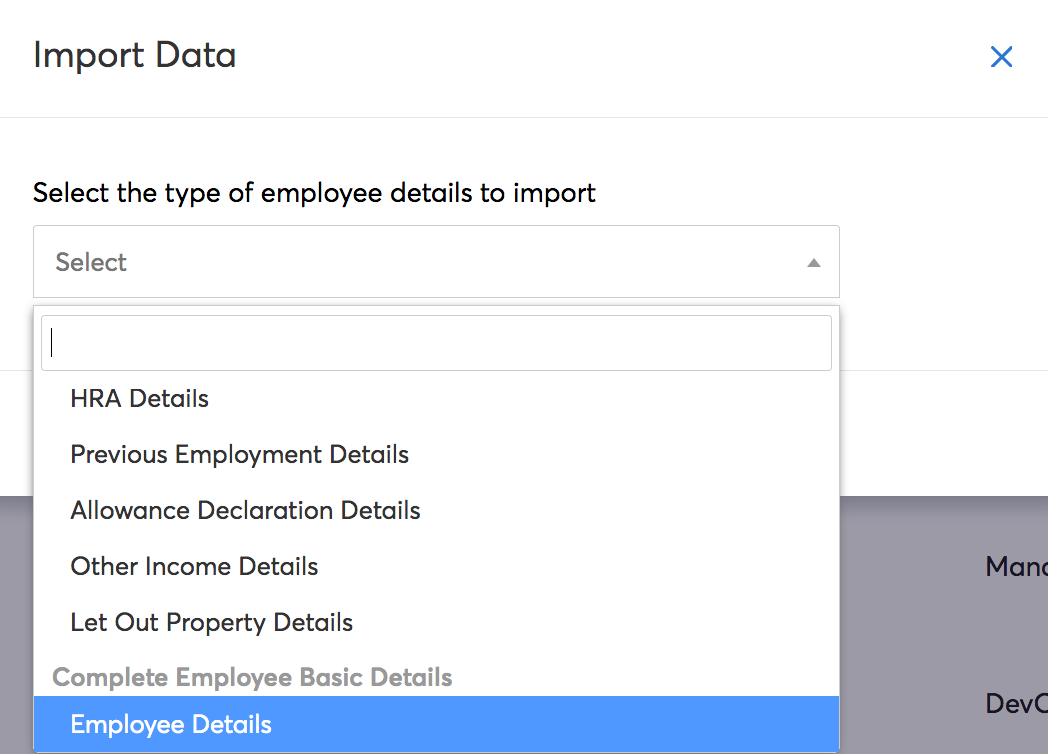This screenshot has height=754, width=1048.
Task: Click the employee details type prompt text
Action: pos(314,192)
